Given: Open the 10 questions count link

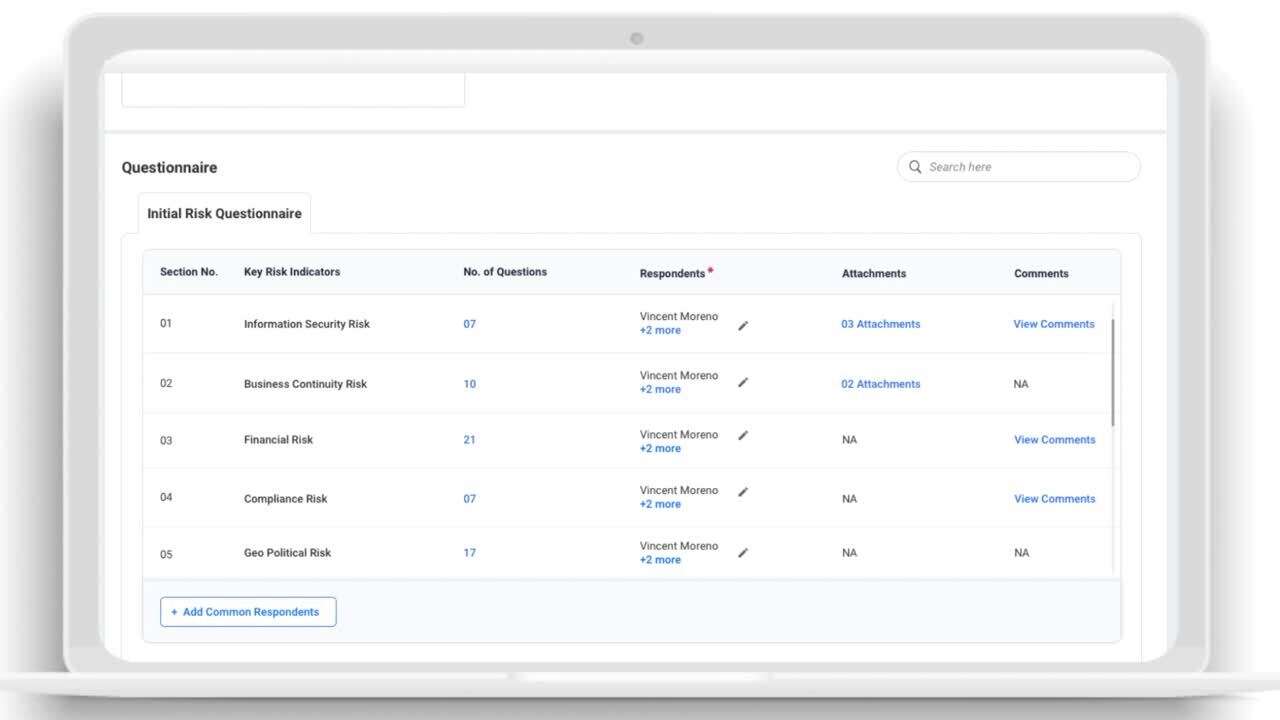Looking at the screenshot, I should tap(469, 384).
